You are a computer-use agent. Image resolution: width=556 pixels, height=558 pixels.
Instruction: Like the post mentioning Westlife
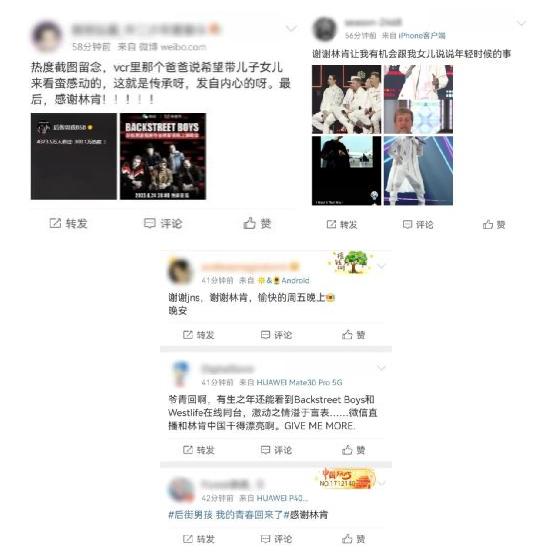[x=353, y=450]
